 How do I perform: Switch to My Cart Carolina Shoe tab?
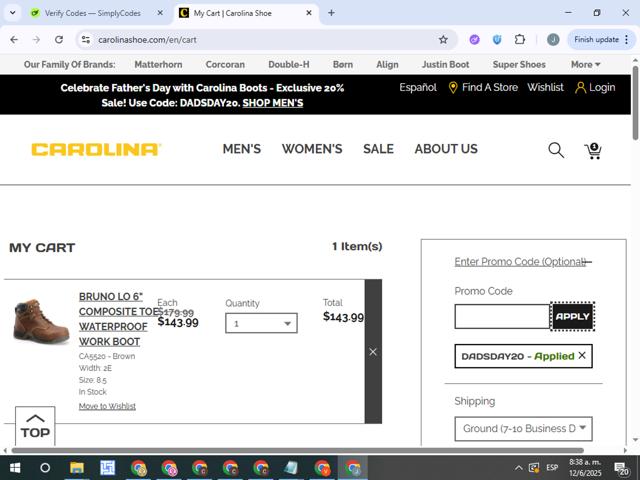coord(247,13)
